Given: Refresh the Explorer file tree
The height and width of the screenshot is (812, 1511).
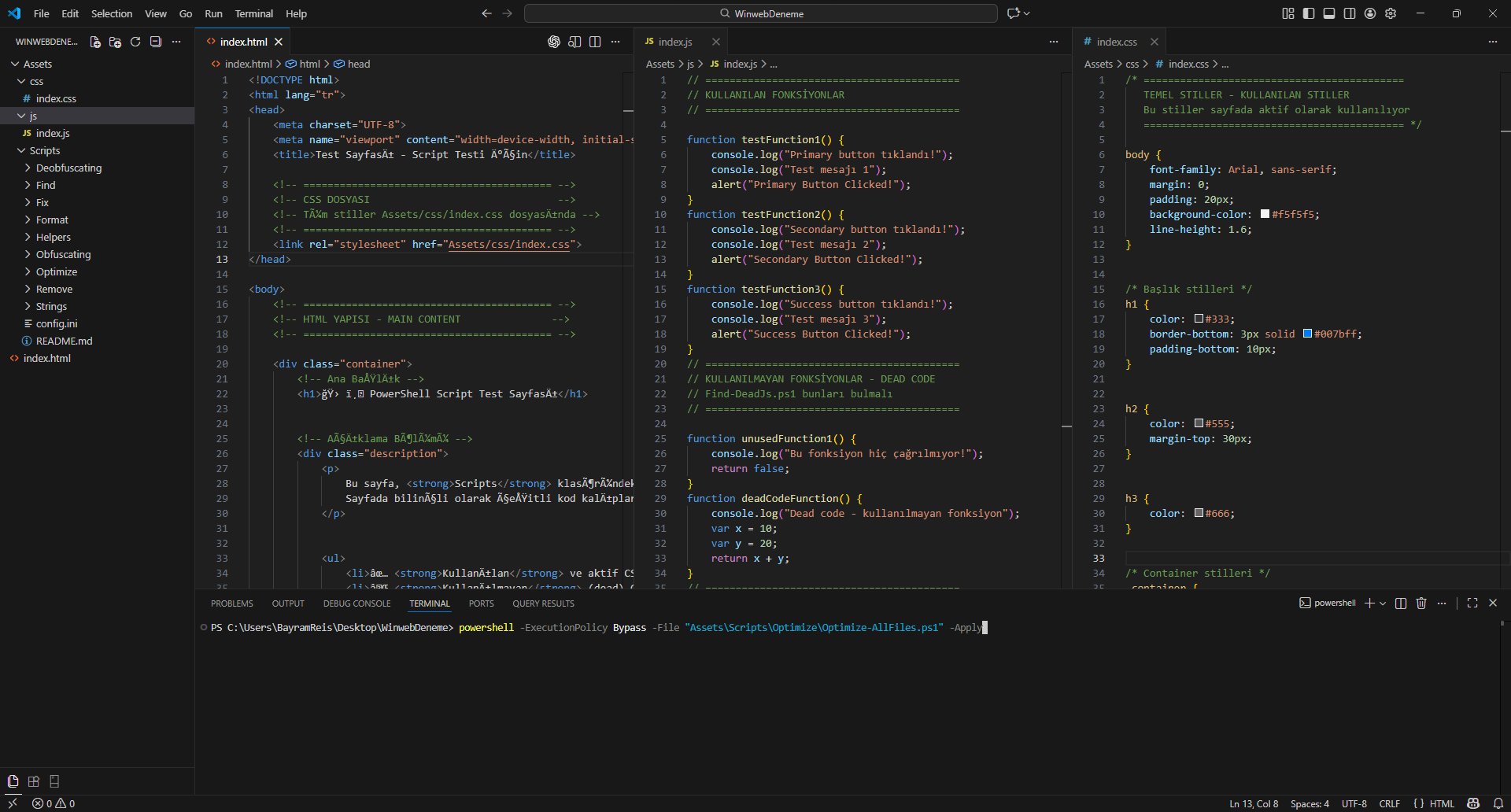Looking at the screenshot, I should point(135,42).
